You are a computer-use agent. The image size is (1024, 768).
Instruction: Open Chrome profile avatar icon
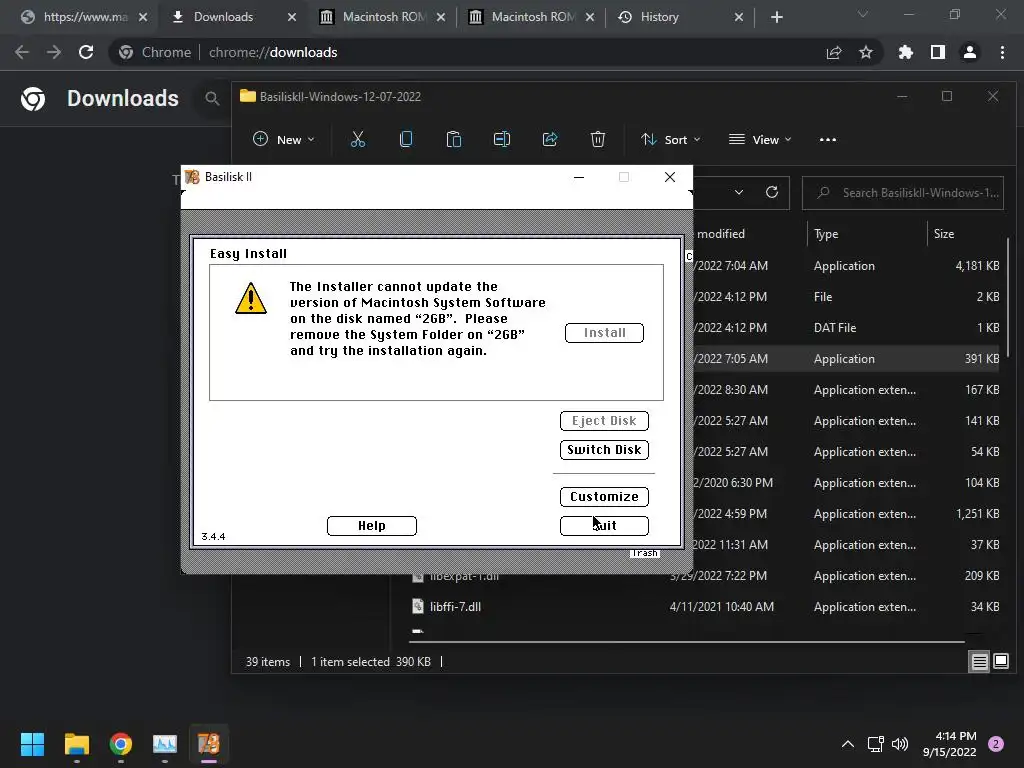click(x=970, y=52)
